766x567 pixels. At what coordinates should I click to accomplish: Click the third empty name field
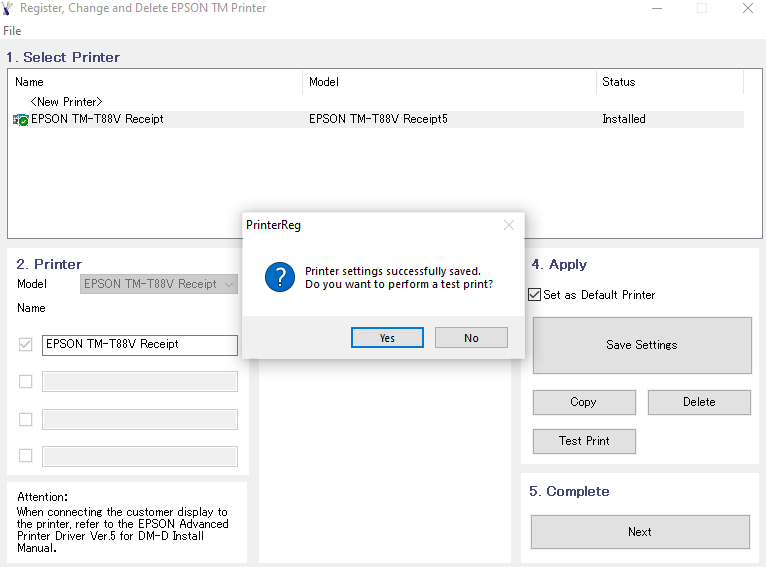tap(140, 420)
